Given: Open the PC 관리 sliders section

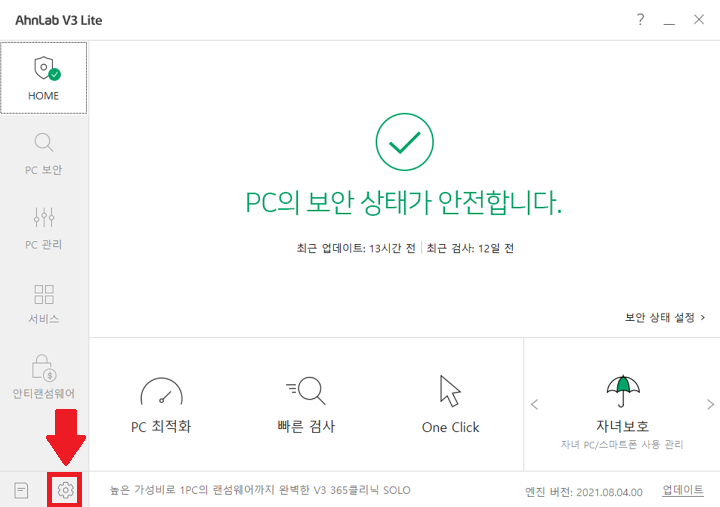Looking at the screenshot, I should pos(44,228).
